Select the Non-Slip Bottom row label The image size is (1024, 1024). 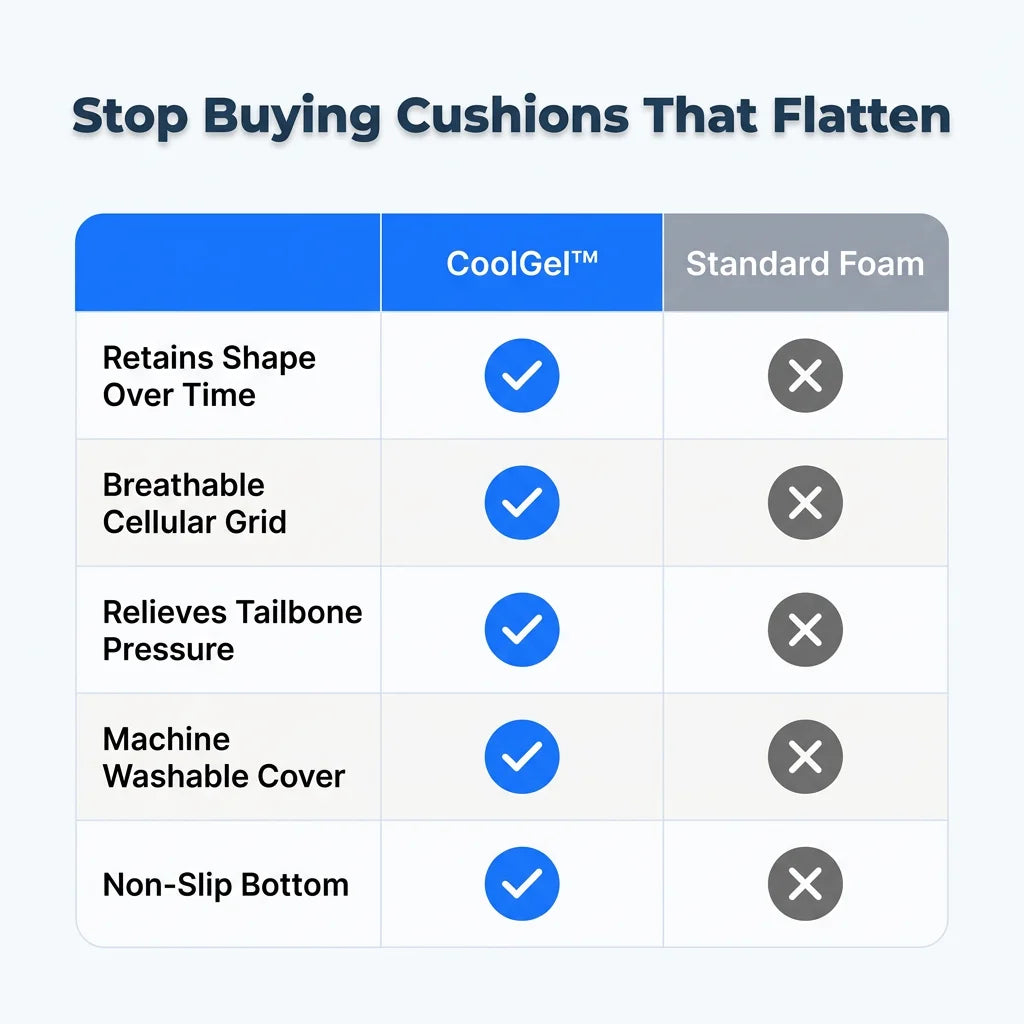[226, 885]
